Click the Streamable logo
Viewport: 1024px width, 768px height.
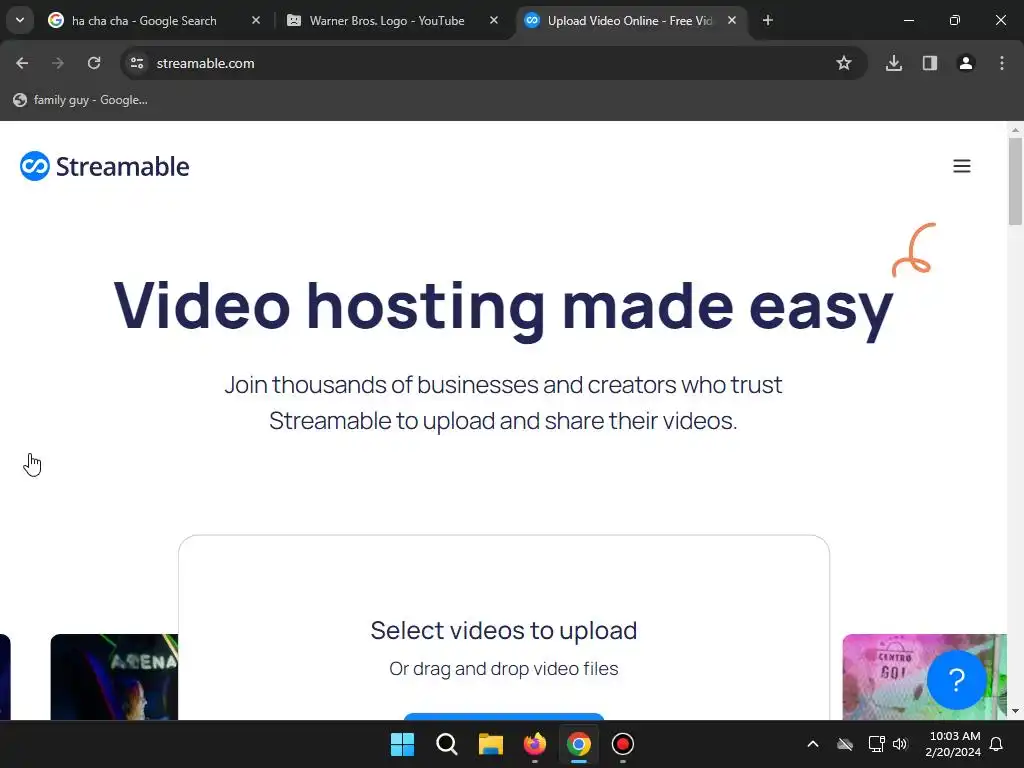pos(104,166)
